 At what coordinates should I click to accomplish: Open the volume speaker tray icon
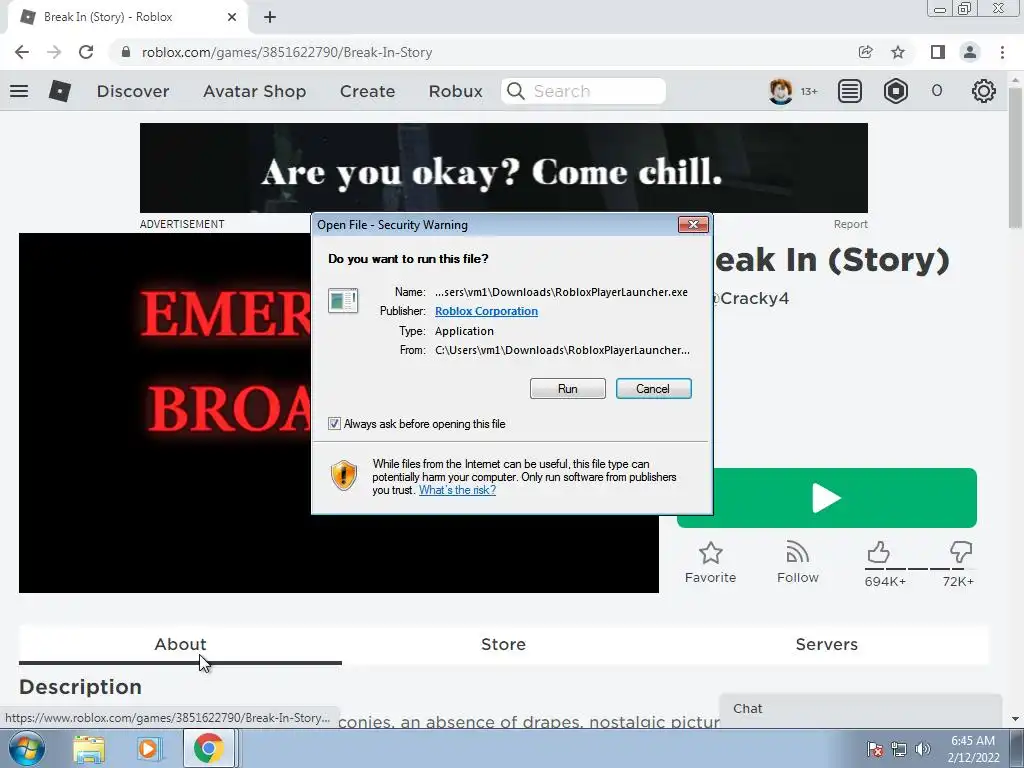tap(923, 749)
